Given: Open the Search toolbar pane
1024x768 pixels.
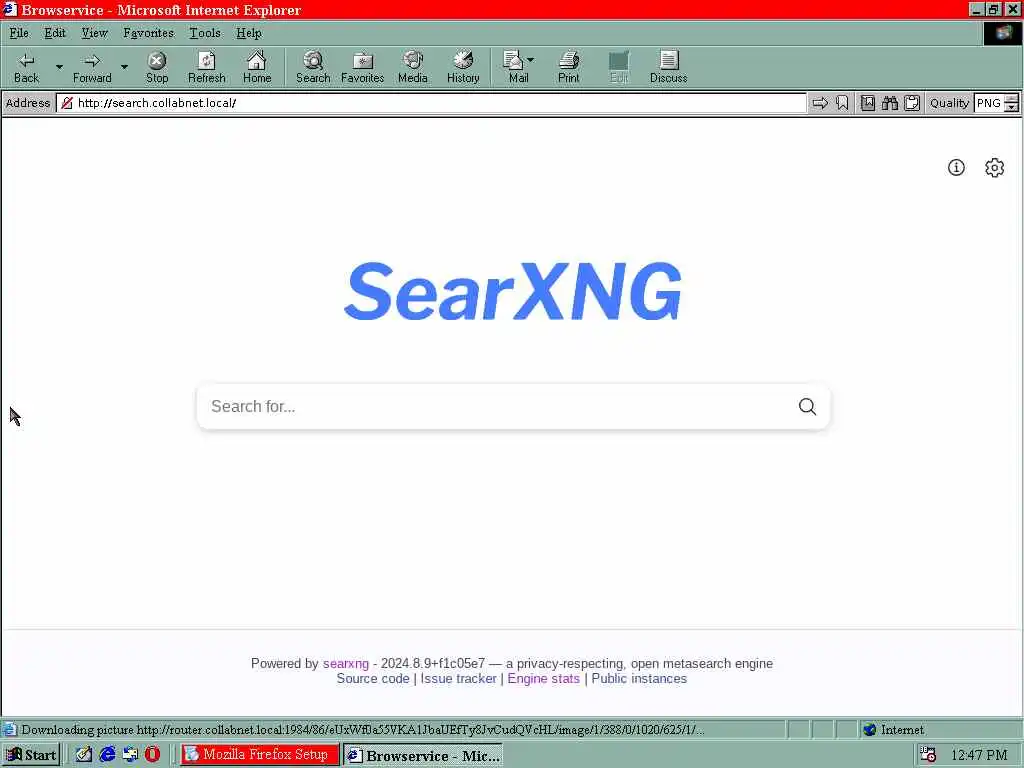Looking at the screenshot, I should [x=313, y=67].
